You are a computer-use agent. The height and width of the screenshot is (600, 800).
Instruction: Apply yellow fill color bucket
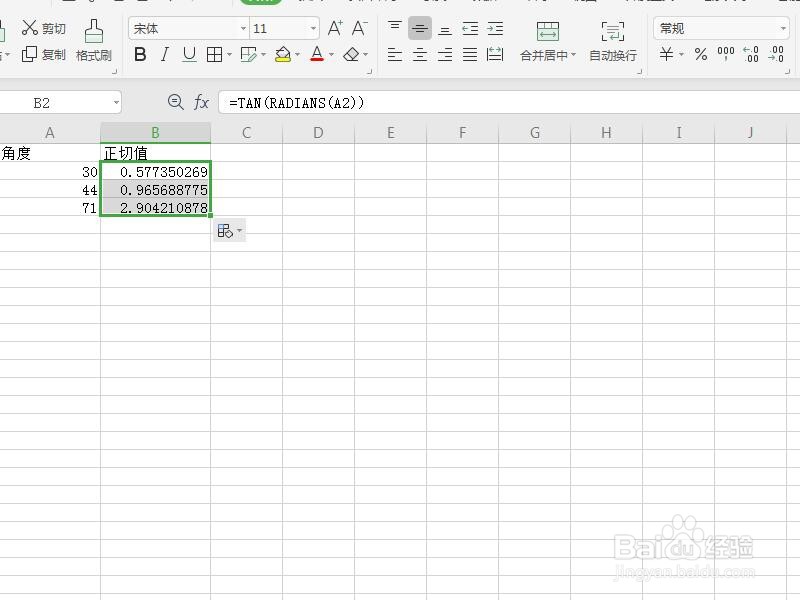tap(283, 54)
